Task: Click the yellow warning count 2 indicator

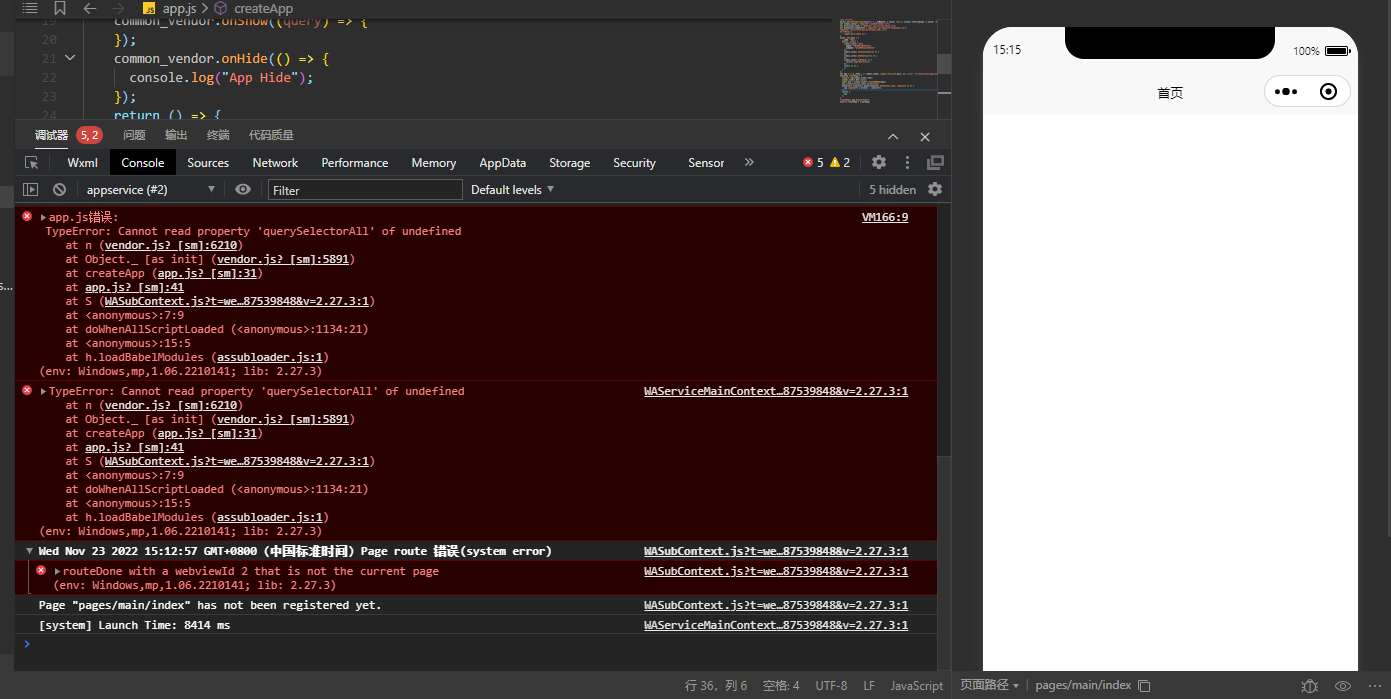Action: click(840, 162)
